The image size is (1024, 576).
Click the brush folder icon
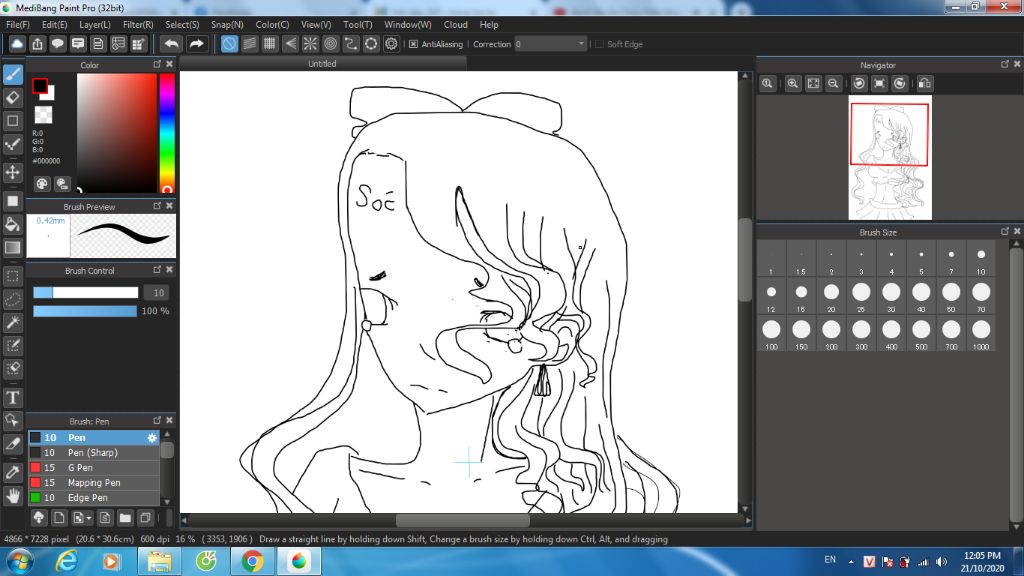pos(125,518)
